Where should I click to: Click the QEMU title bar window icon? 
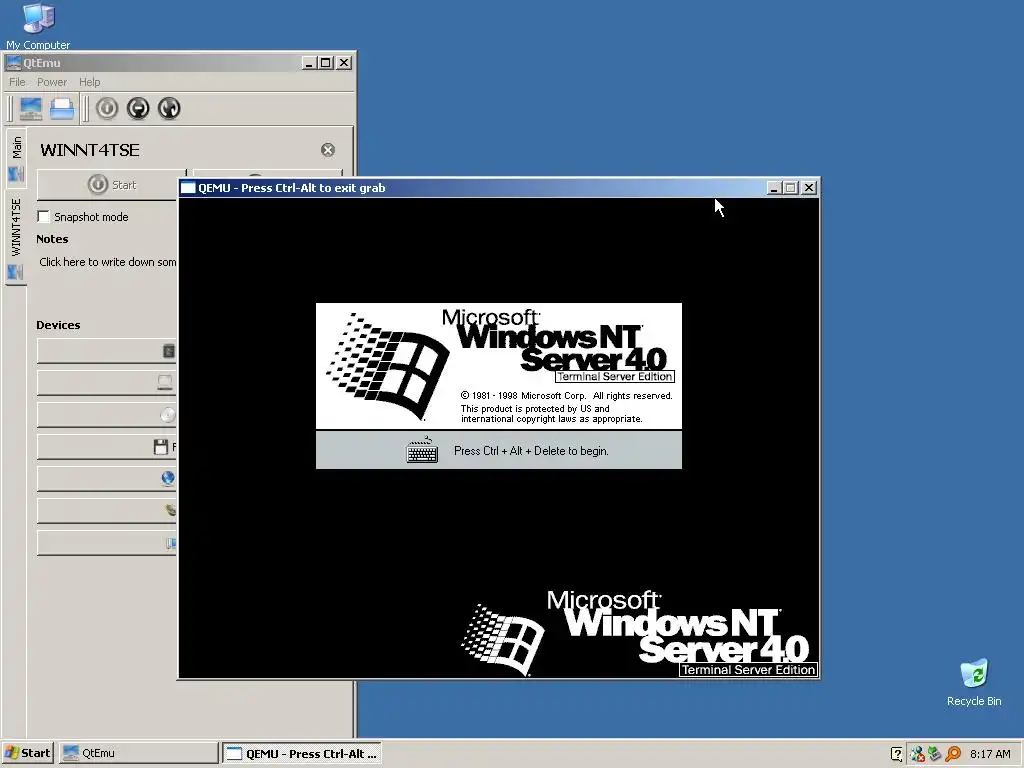[188, 188]
